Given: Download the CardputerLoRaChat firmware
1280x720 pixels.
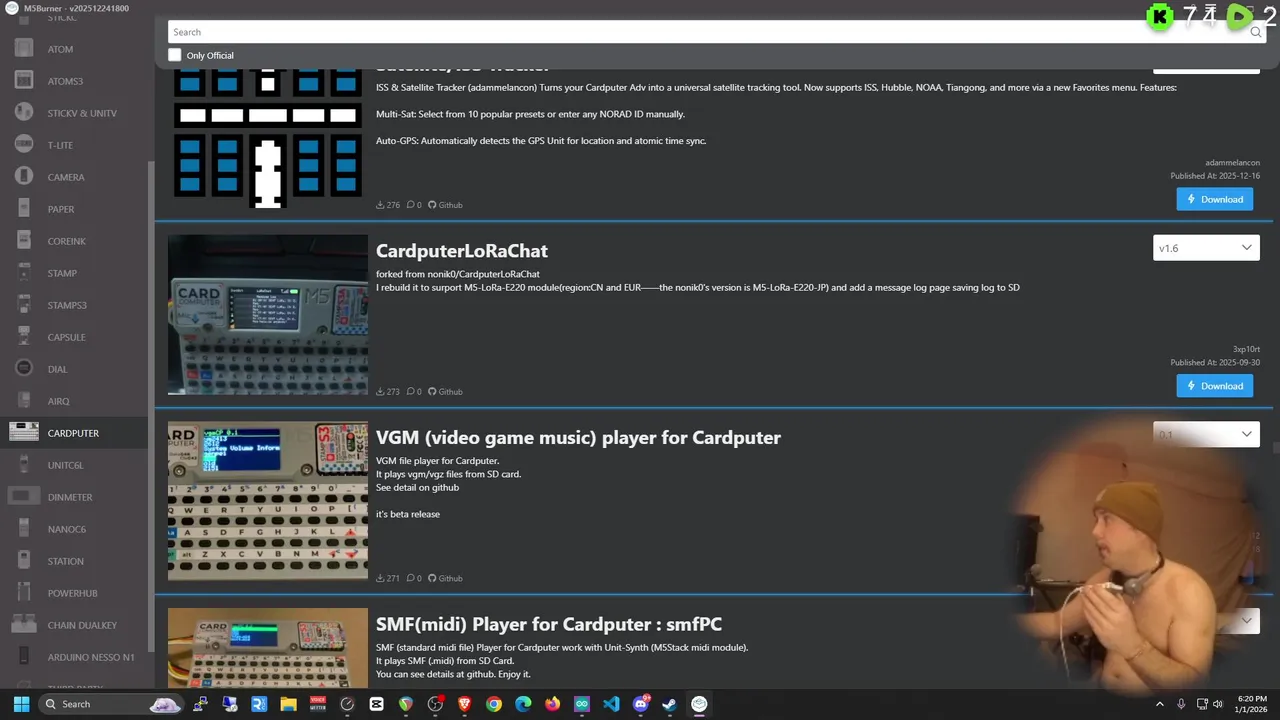Looking at the screenshot, I should pos(1214,386).
